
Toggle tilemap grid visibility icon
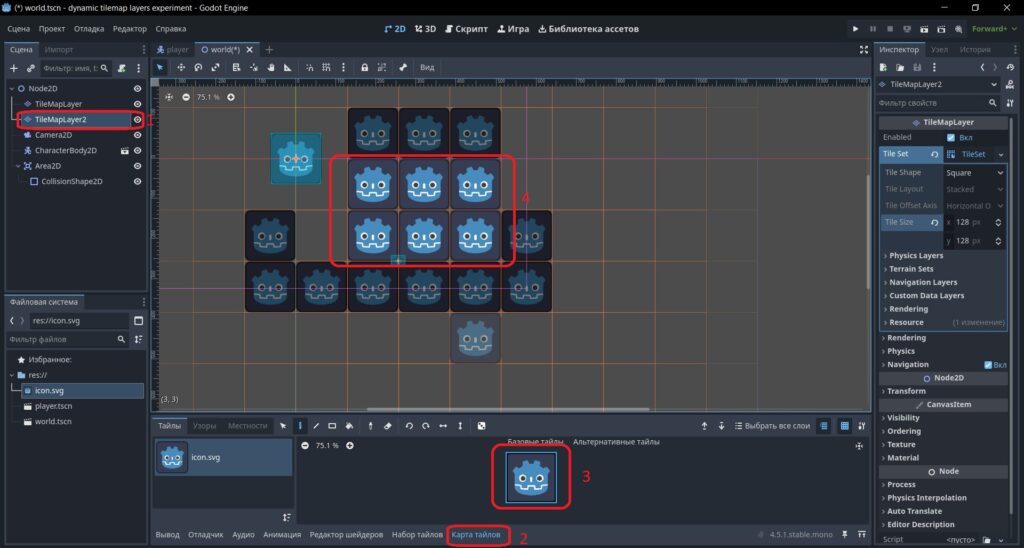(844, 426)
